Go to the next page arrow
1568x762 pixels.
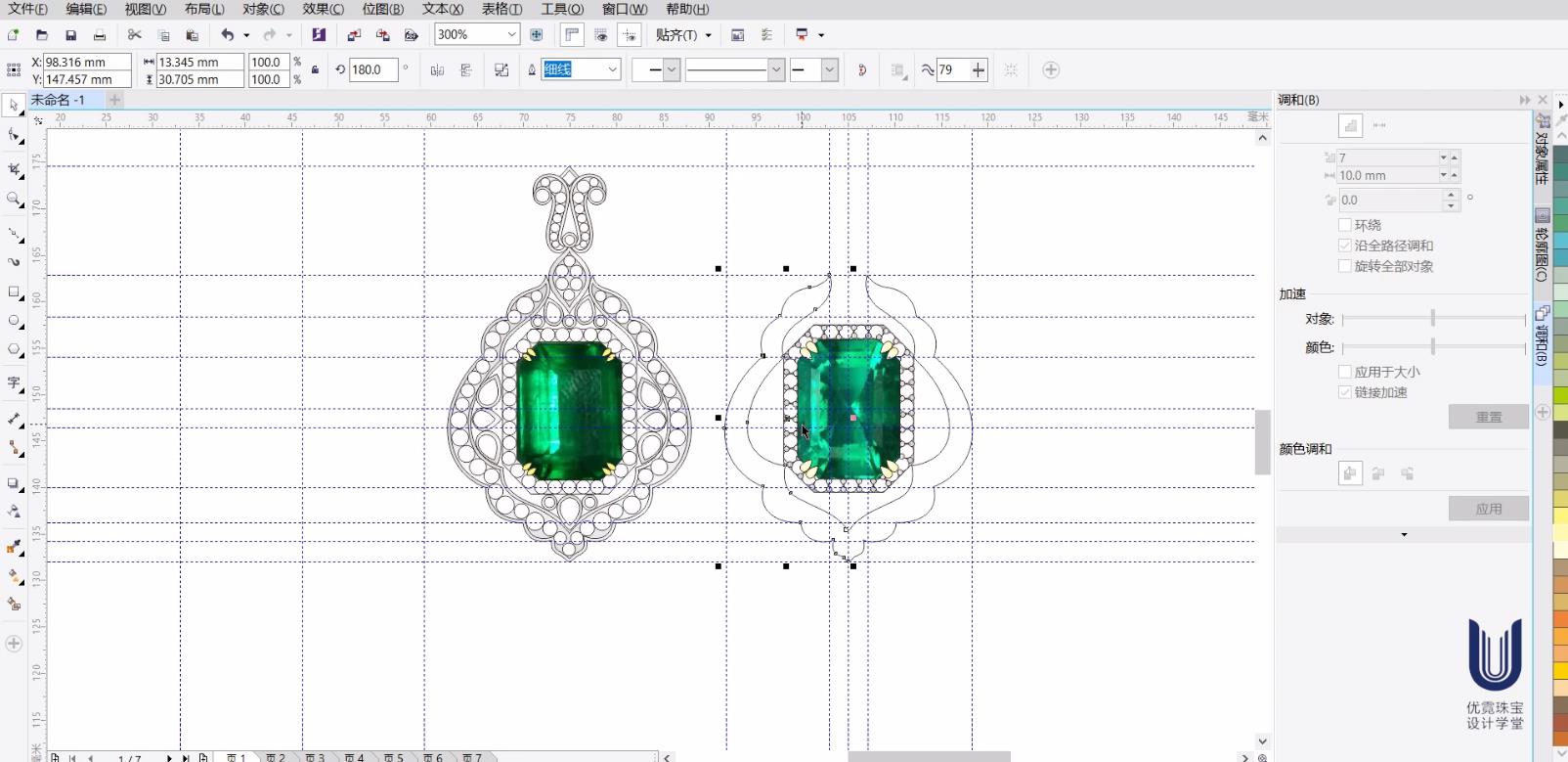168,757
